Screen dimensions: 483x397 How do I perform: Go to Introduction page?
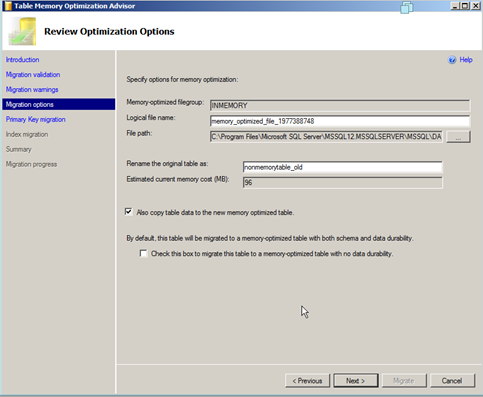click(x=22, y=60)
